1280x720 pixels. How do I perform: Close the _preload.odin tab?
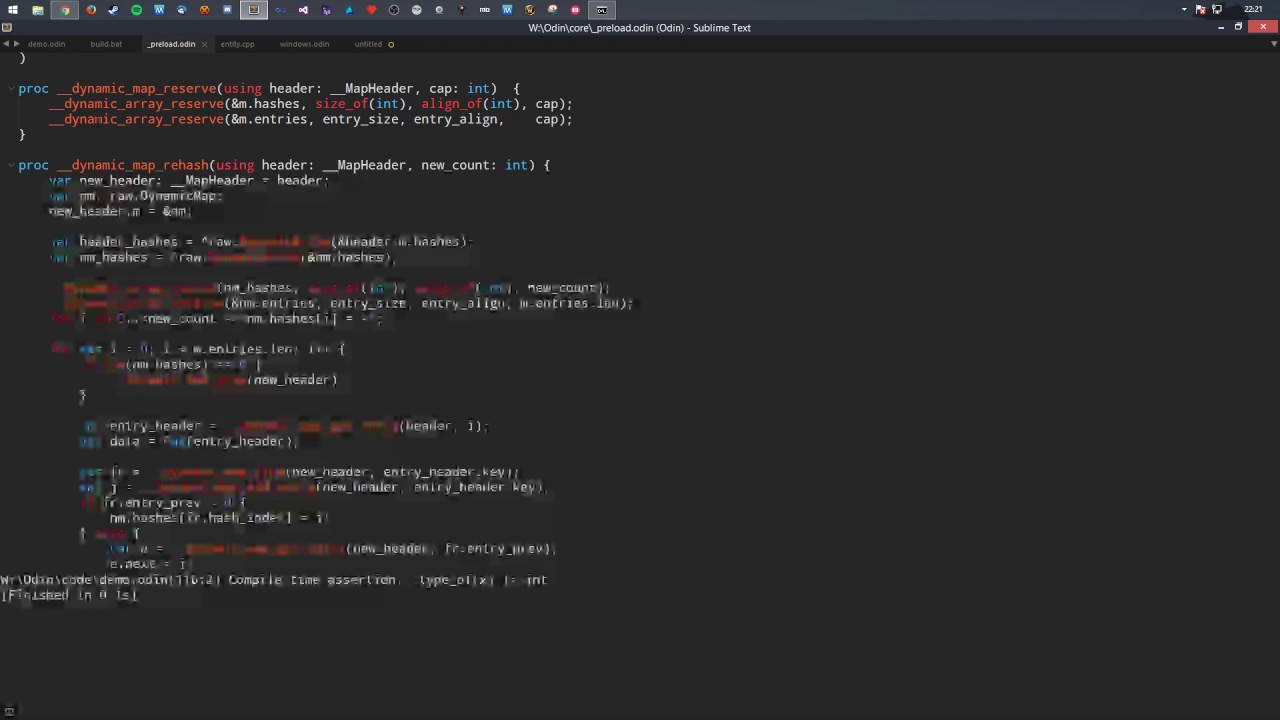(x=205, y=44)
